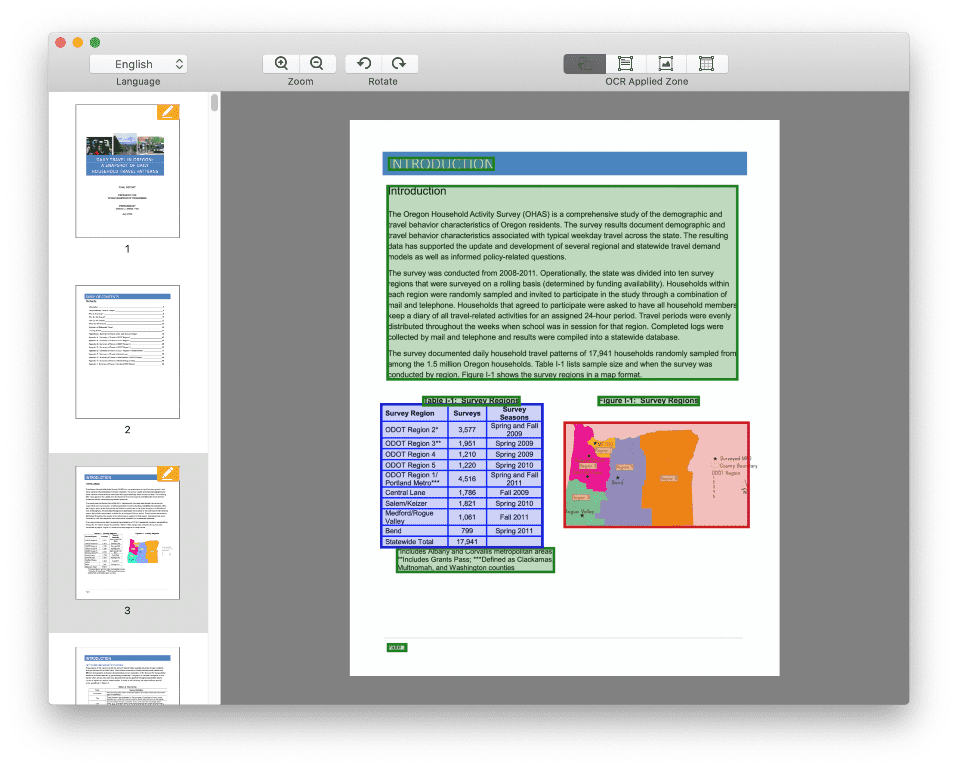Click the 'Statewide Total' cell
957x768 pixels.
pyautogui.click(x=415, y=542)
